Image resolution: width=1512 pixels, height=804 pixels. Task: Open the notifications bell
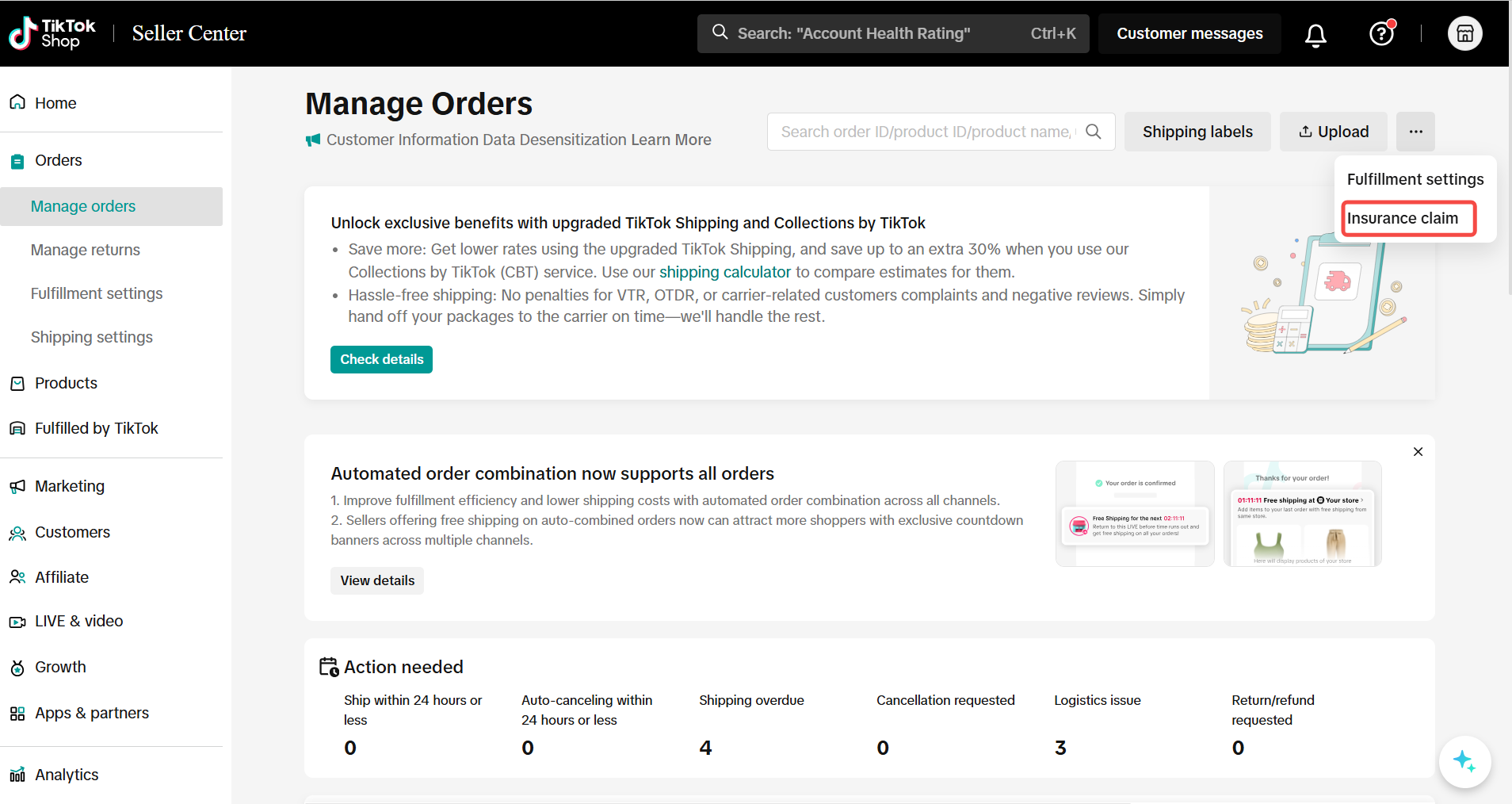[x=1315, y=34]
